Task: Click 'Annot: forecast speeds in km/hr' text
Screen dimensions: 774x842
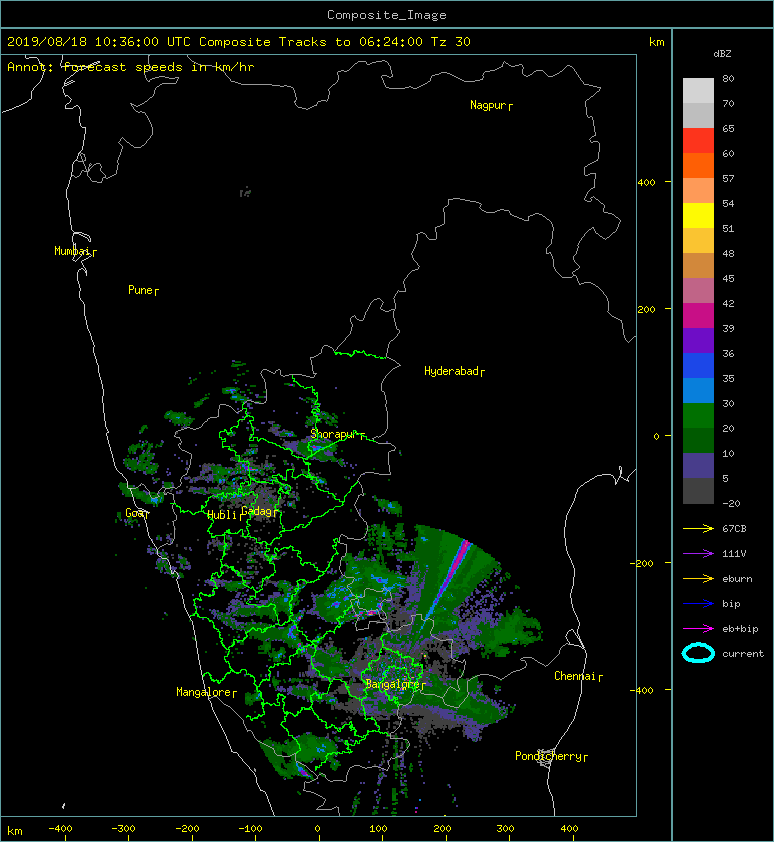Action: point(131,67)
